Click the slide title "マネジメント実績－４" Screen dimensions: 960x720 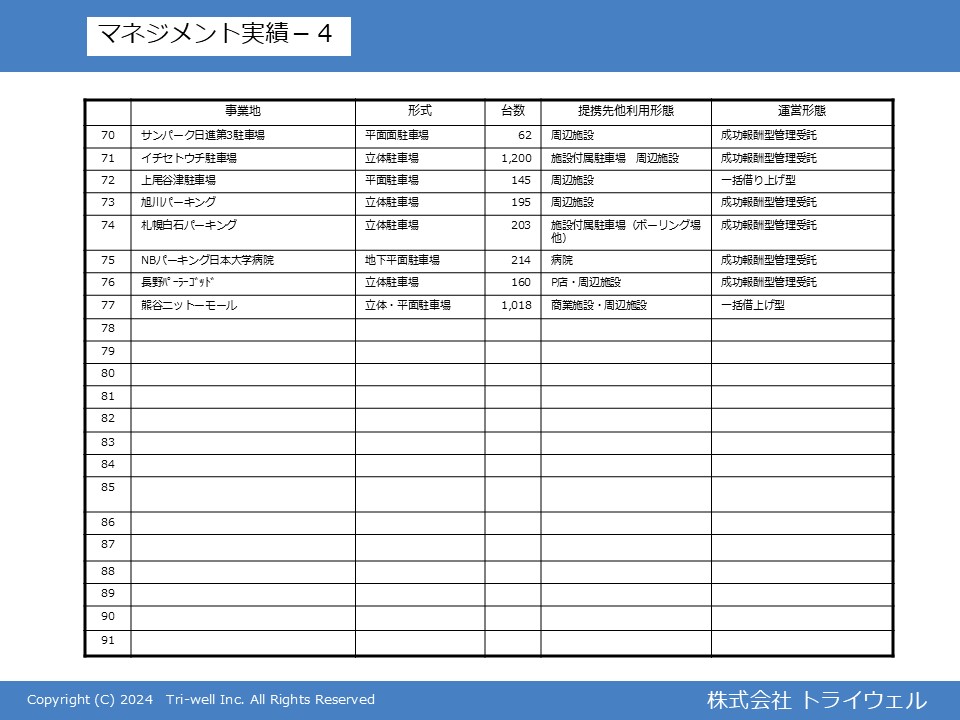click(216, 34)
